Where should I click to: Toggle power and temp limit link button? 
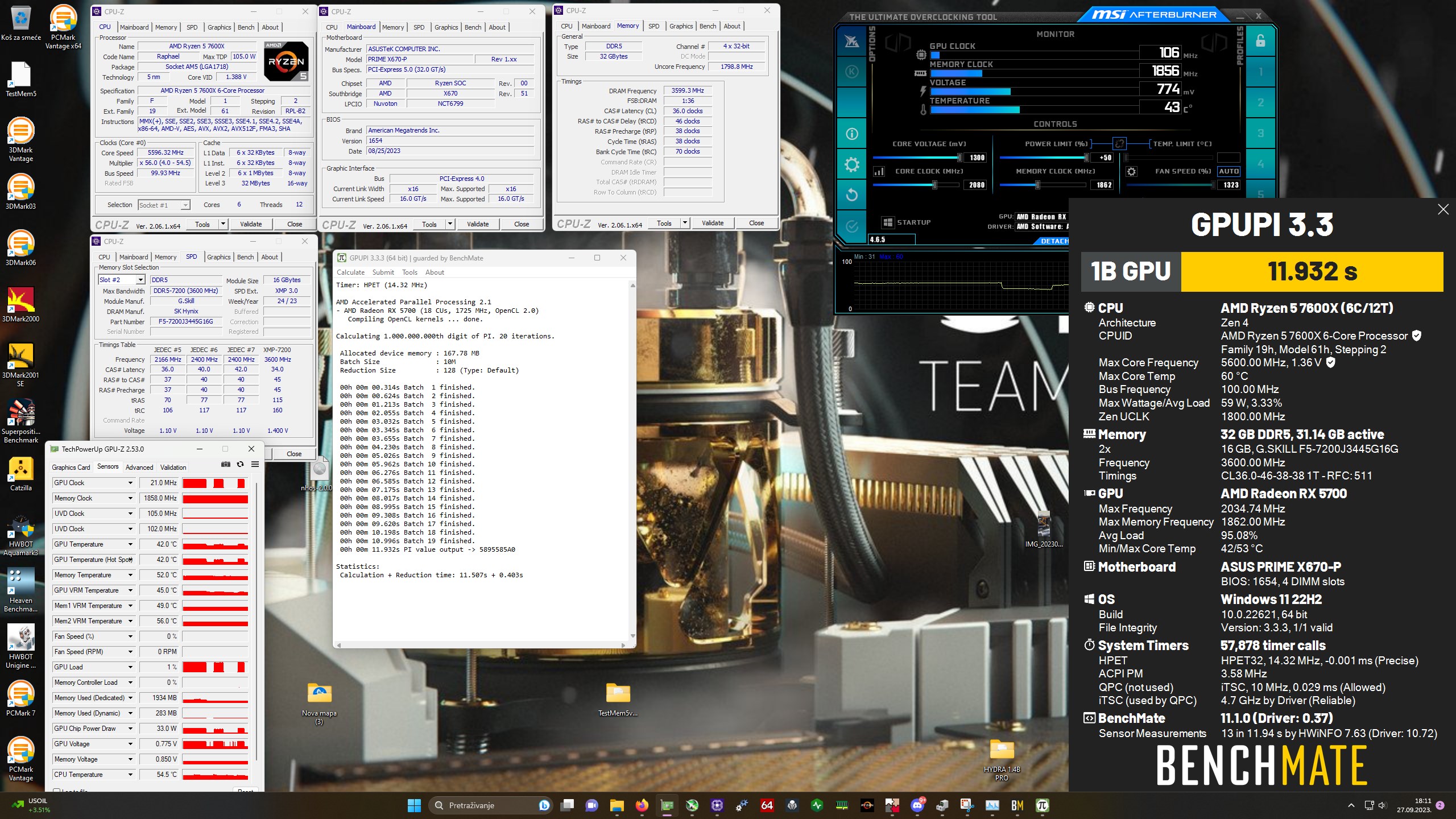[1119, 144]
